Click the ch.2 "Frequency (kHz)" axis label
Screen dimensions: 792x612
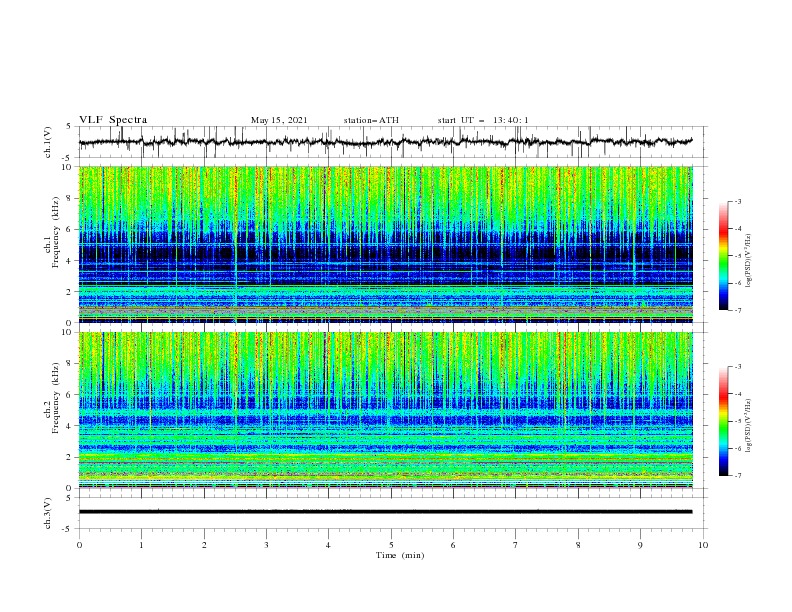[x=56, y=398]
